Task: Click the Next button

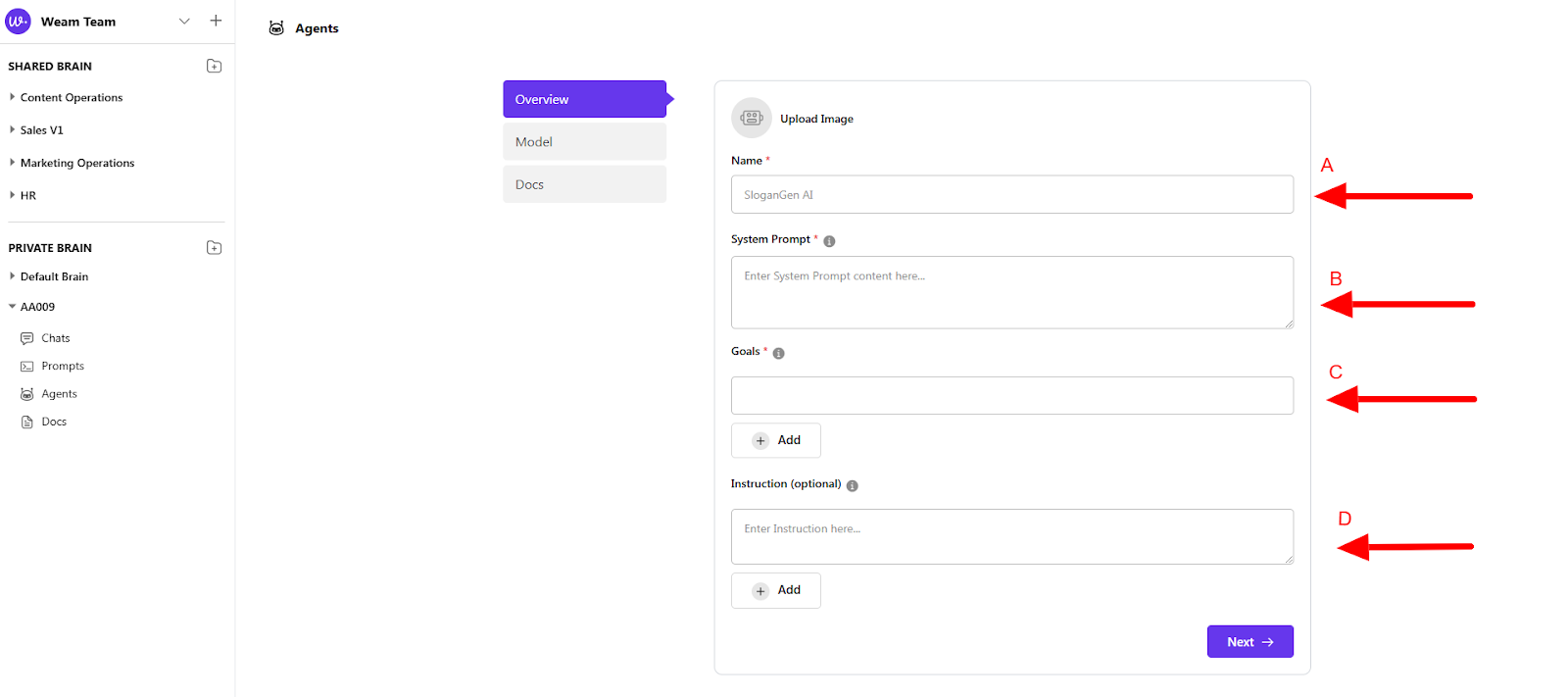Action: pos(1249,642)
